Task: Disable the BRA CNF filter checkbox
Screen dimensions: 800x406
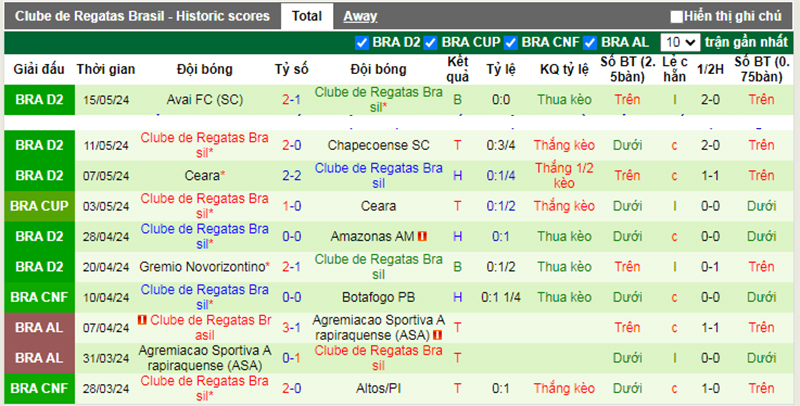Action: tap(511, 43)
